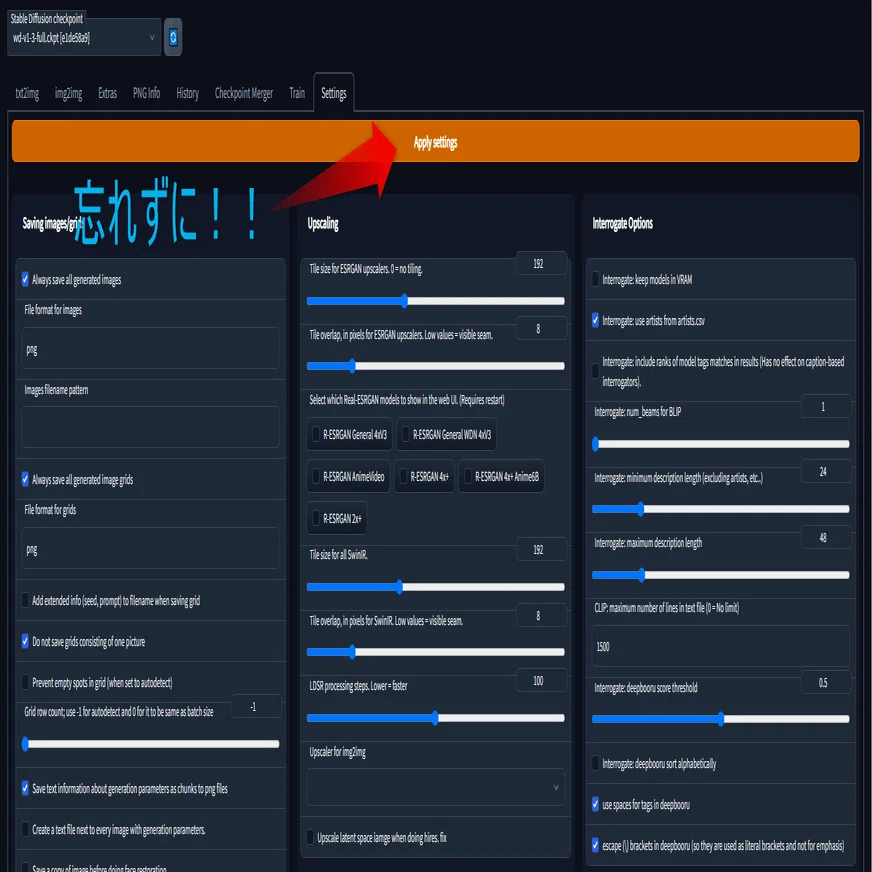Open the Checkpoint Merger tab
Screen dimensions: 872x872
point(244,93)
